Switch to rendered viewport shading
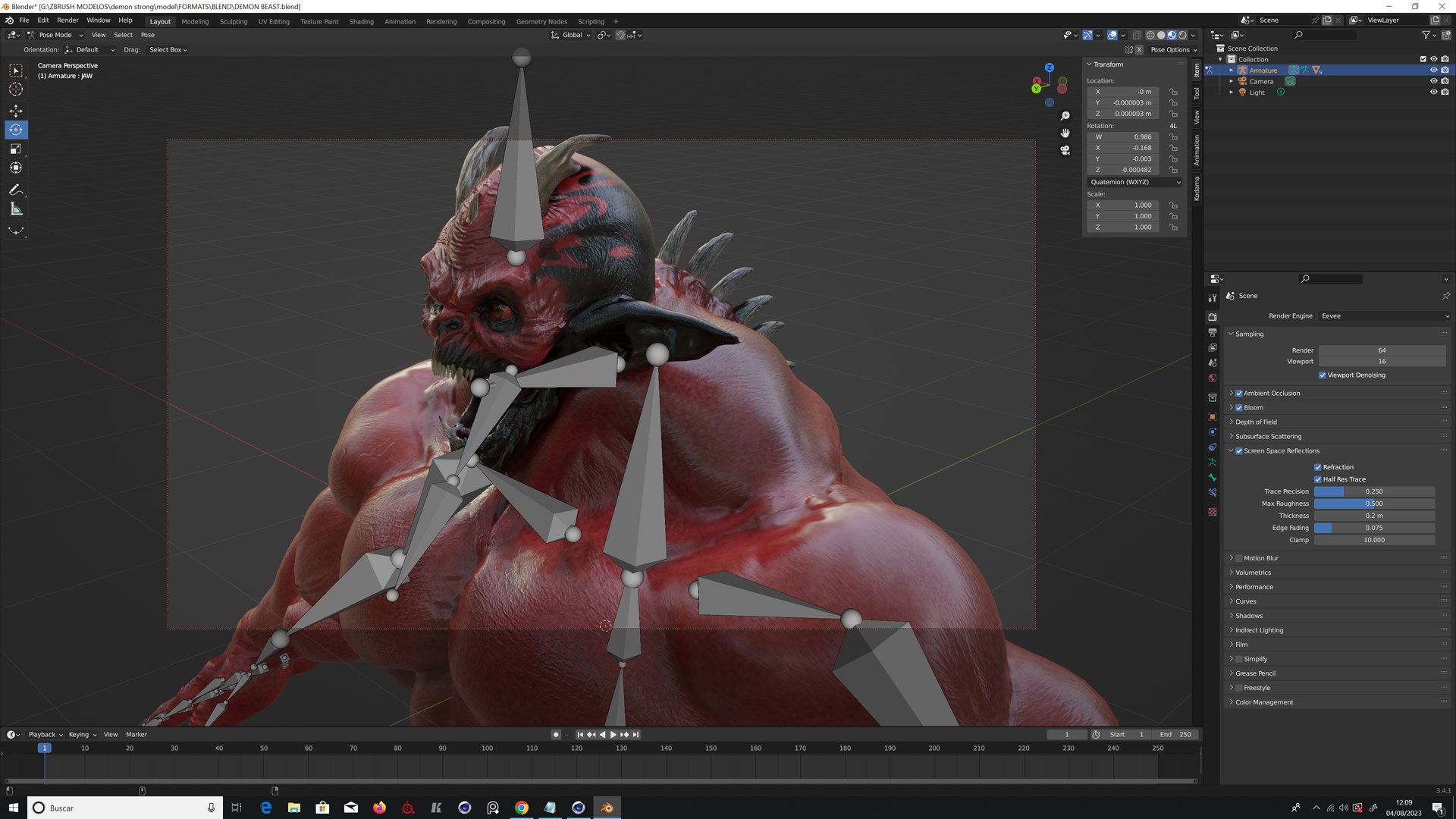 tap(1182, 35)
